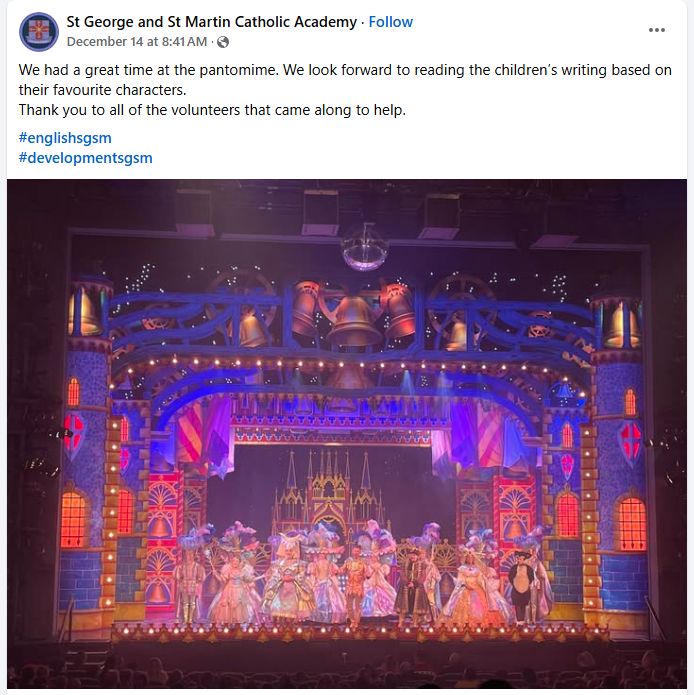Screen dimensions: 694x695
Task: Click the large center bell in the photo
Action: [354, 320]
